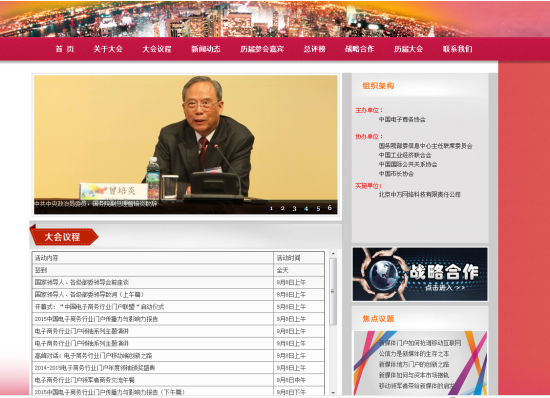This screenshot has height=398, width=550.
Task: Open 联系我们 contact page
Action: (x=457, y=49)
